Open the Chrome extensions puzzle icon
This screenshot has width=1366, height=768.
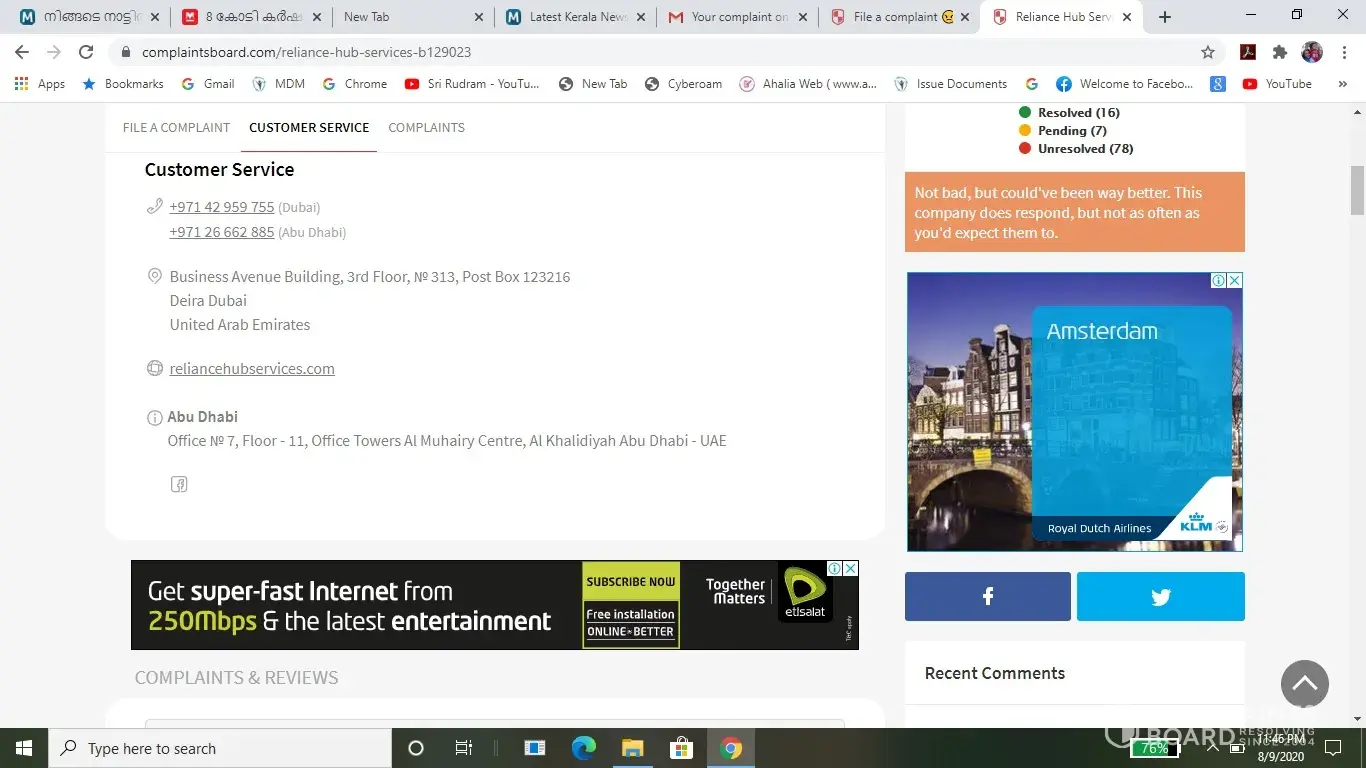(x=1279, y=52)
